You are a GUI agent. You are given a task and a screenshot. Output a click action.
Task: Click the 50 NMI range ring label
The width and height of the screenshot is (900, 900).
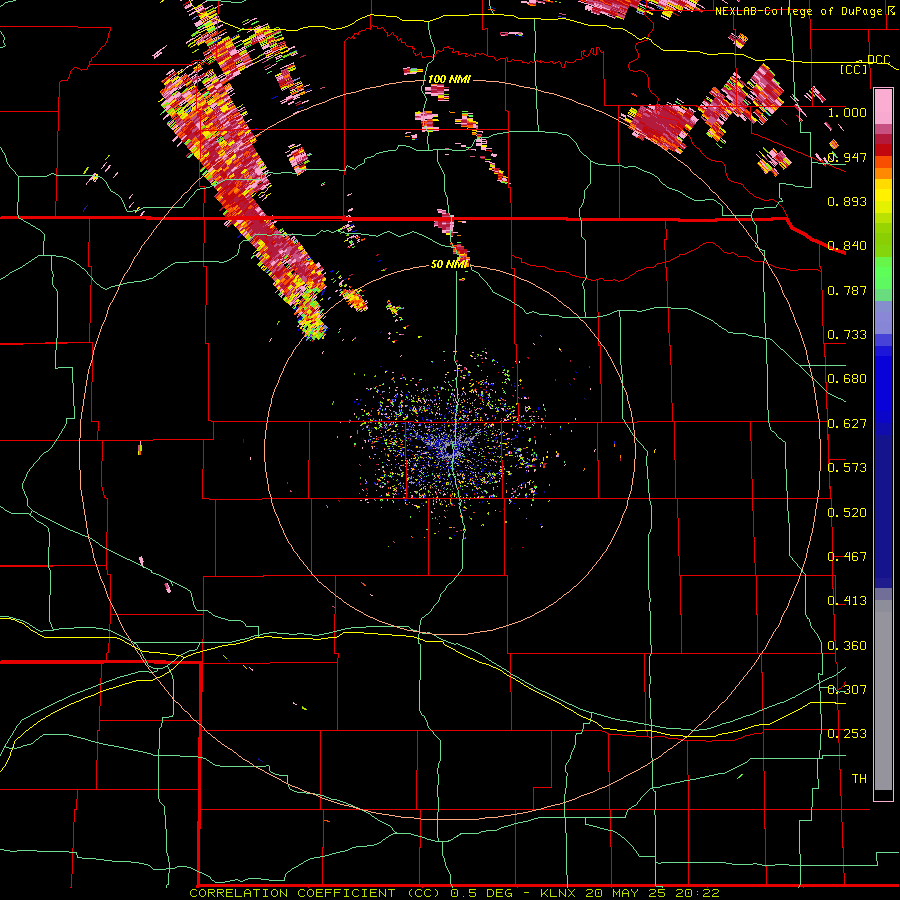pyautogui.click(x=449, y=264)
